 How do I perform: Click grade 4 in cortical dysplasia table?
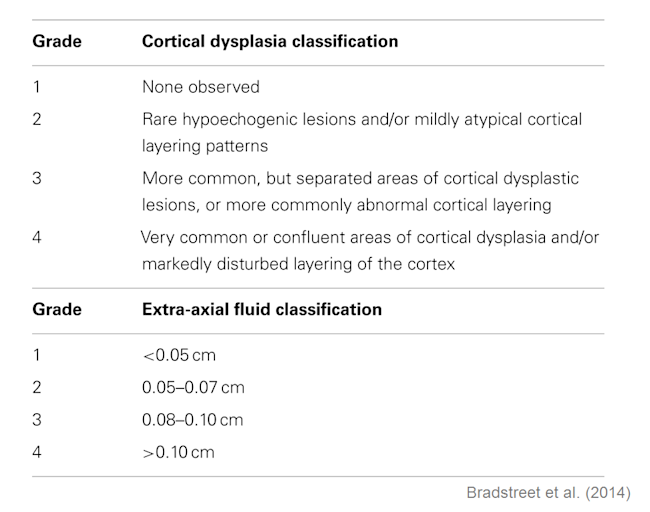pos(37,238)
